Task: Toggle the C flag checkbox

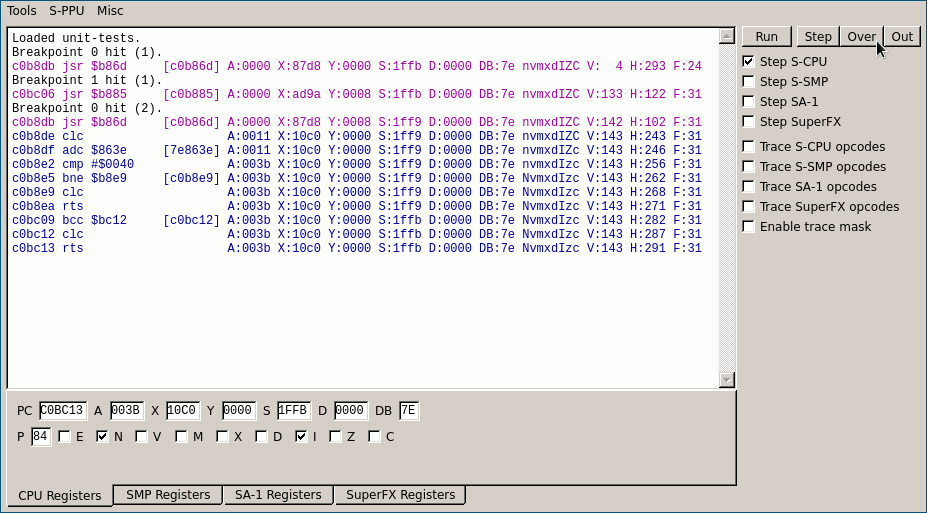Action: point(374,437)
